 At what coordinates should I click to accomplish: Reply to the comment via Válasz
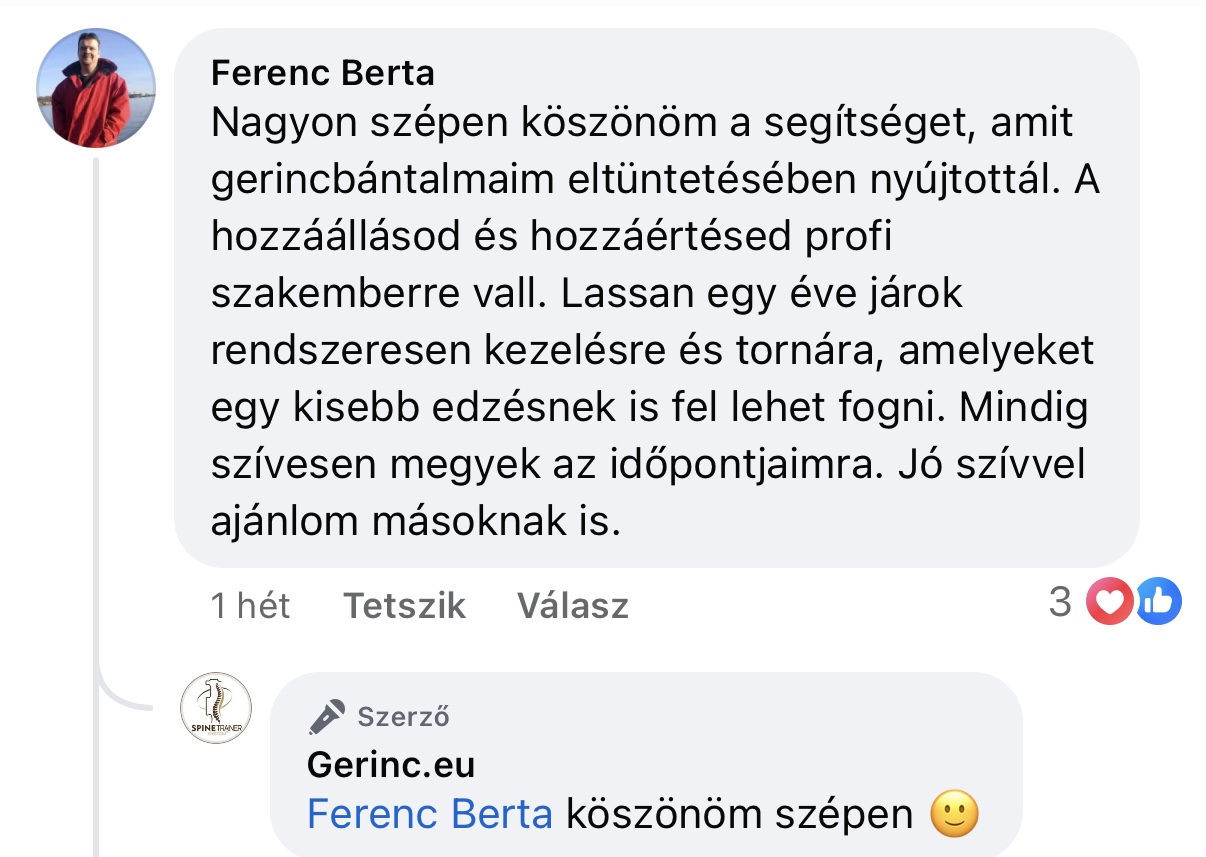[x=572, y=606]
